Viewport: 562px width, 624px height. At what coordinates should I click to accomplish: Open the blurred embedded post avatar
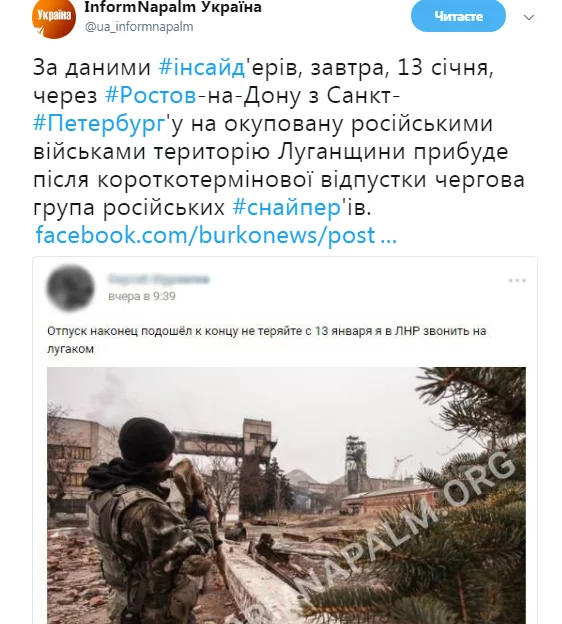pyautogui.click(x=70, y=287)
